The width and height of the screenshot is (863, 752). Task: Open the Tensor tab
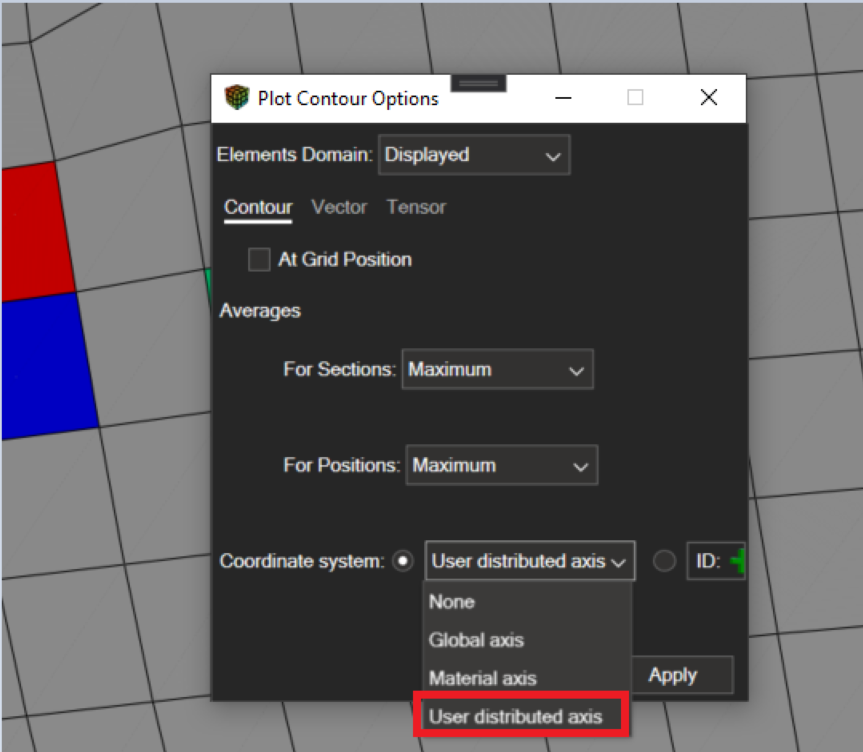[x=416, y=208]
